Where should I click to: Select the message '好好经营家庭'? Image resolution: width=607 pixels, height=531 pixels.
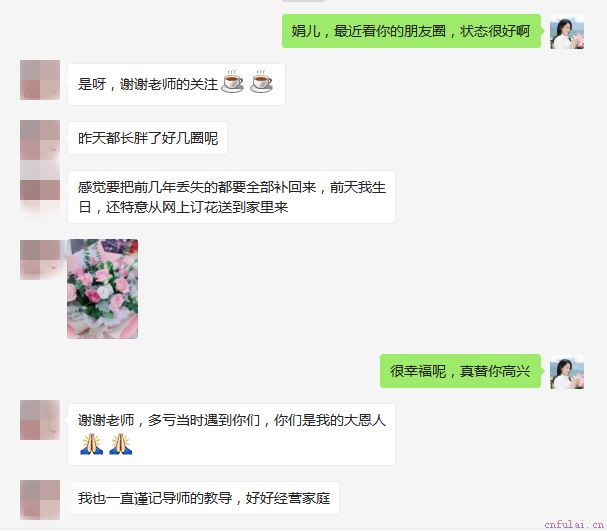(204, 498)
